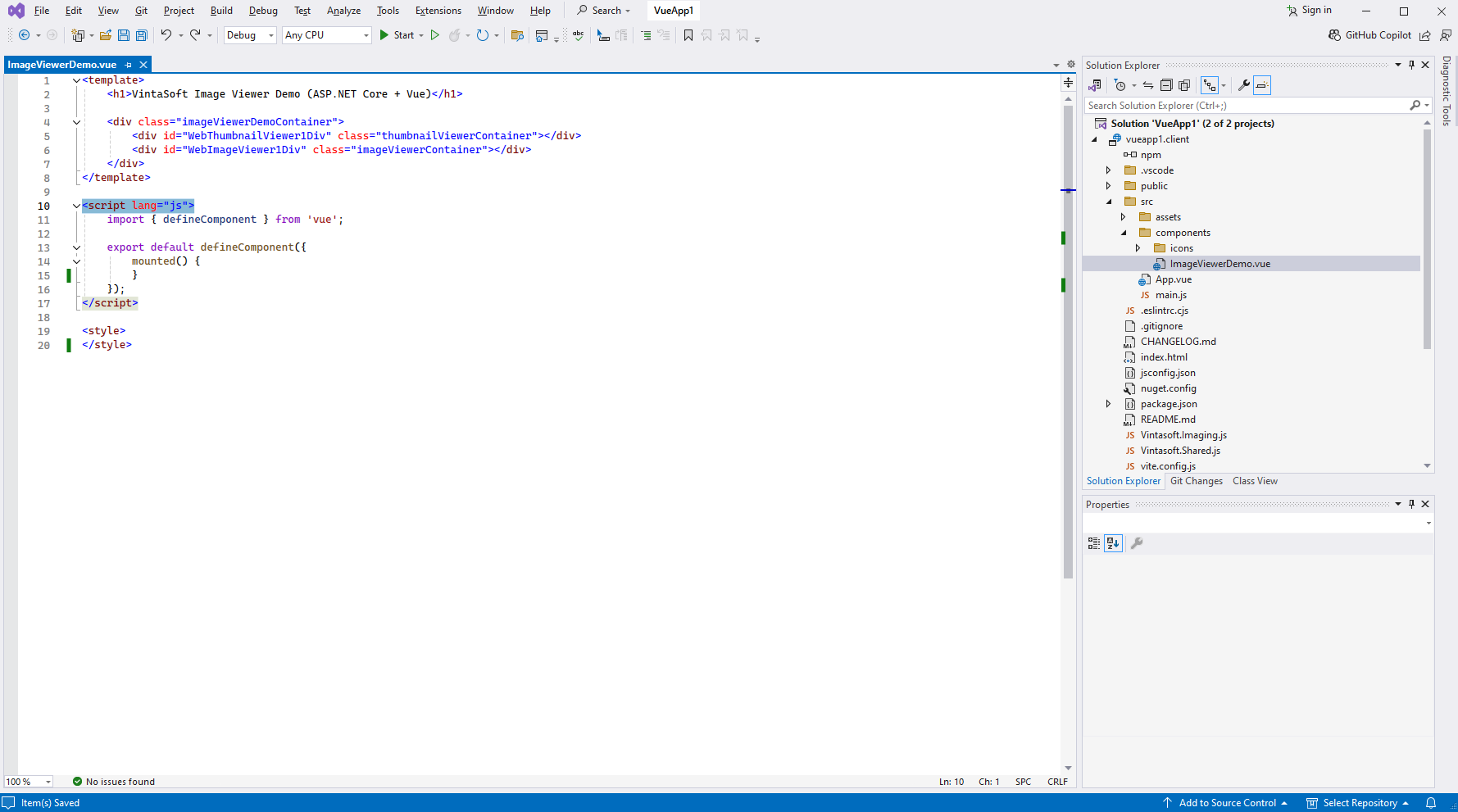This screenshot has width=1458, height=812.
Task: Toggle the pin on the ImageViewerDemo.vue tab
Action: pyautogui.click(x=128, y=65)
